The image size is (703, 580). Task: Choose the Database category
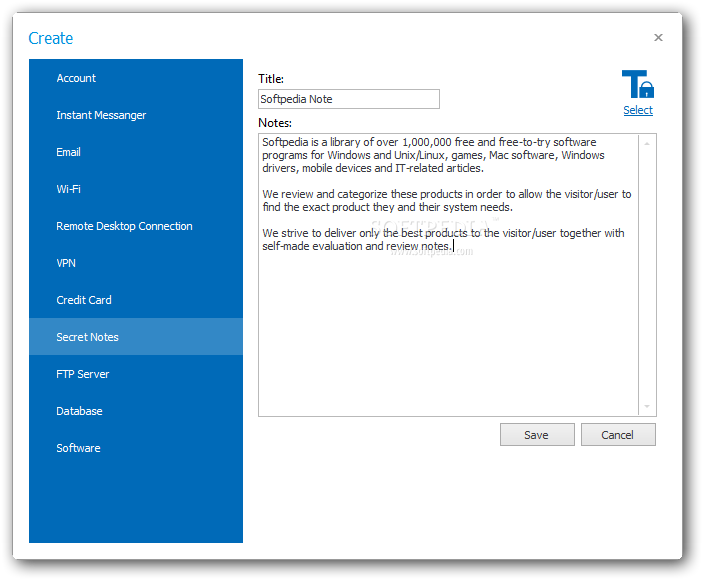136,411
